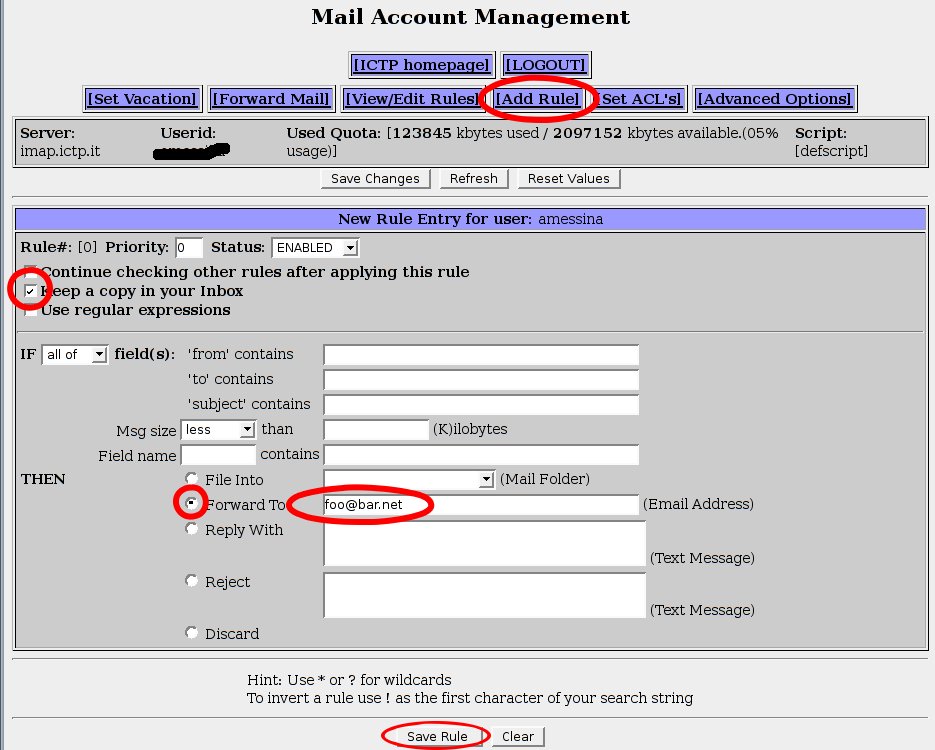Go to the Forward Mail page
The image size is (935, 750).
coord(271,98)
